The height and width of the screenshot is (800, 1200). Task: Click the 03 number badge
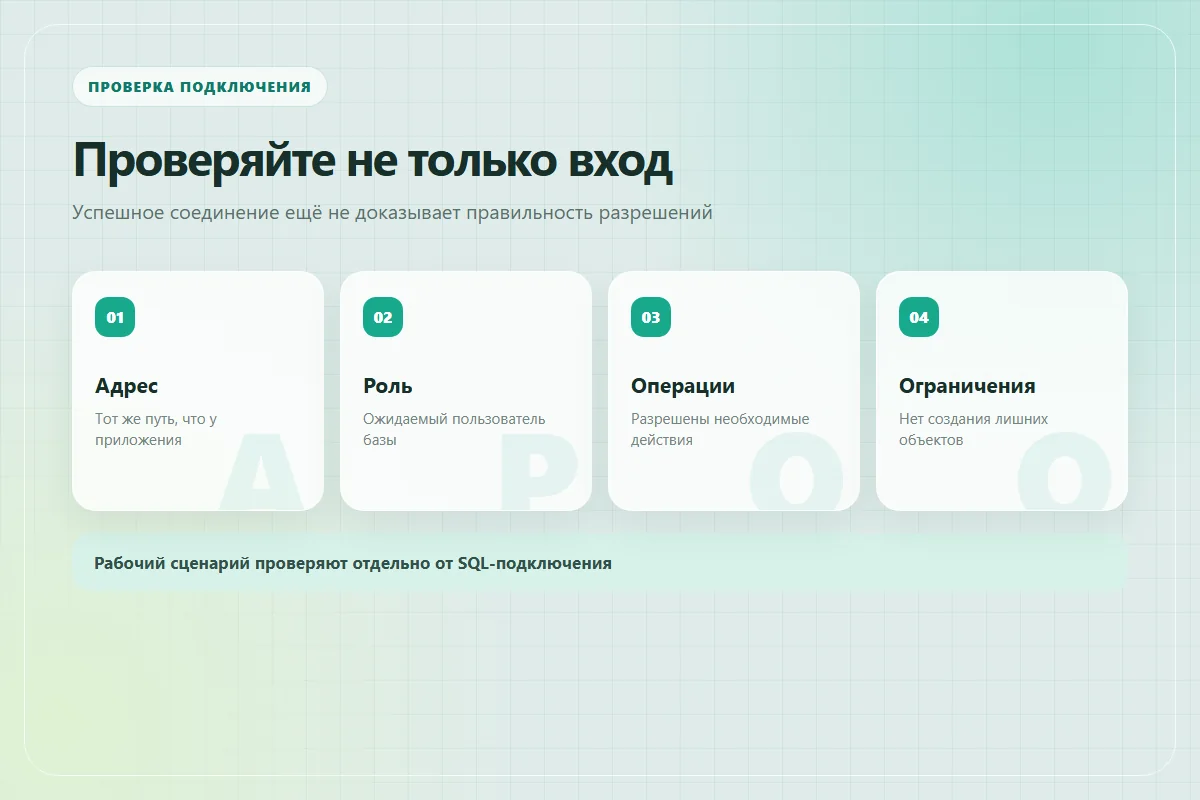[651, 317]
